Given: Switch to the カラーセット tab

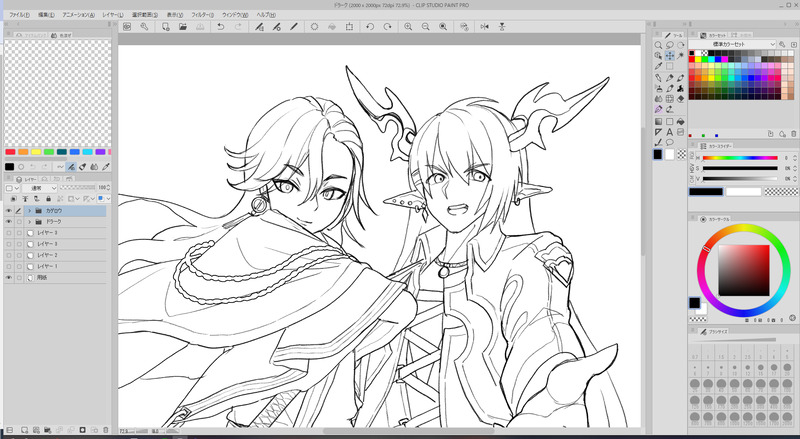Looking at the screenshot, I should [x=714, y=36].
